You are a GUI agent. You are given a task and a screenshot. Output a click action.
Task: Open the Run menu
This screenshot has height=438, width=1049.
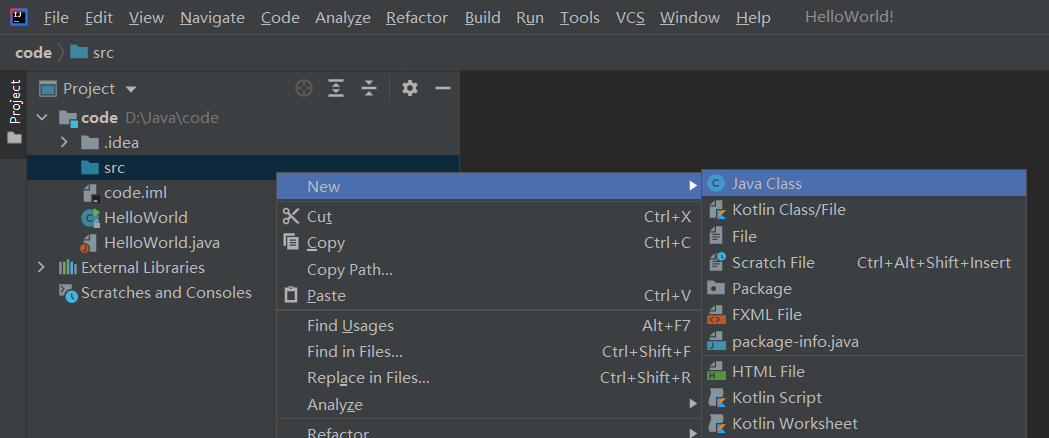530,17
